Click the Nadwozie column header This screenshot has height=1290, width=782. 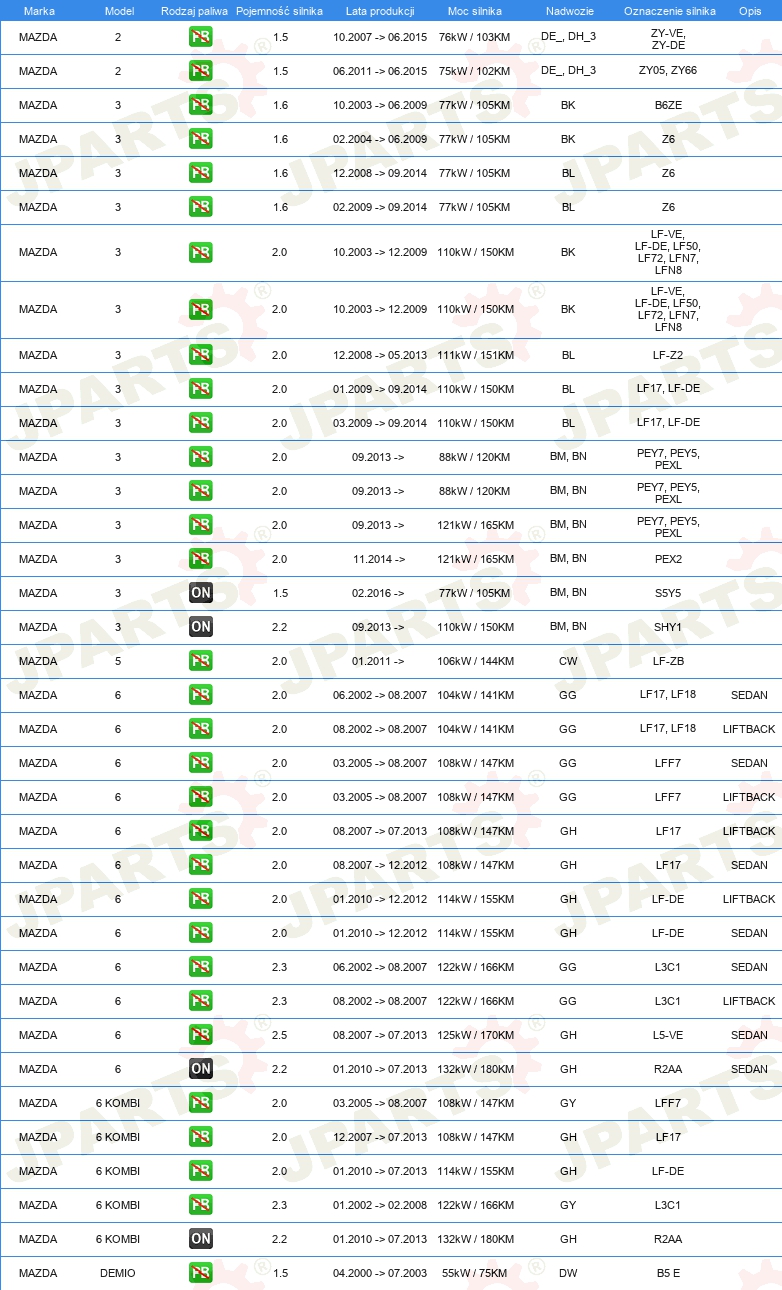click(x=569, y=10)
